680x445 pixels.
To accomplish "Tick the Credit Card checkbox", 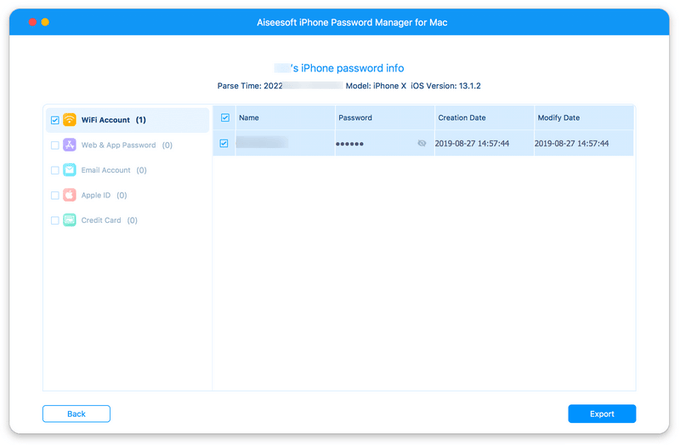I will [x=54, y=220].
